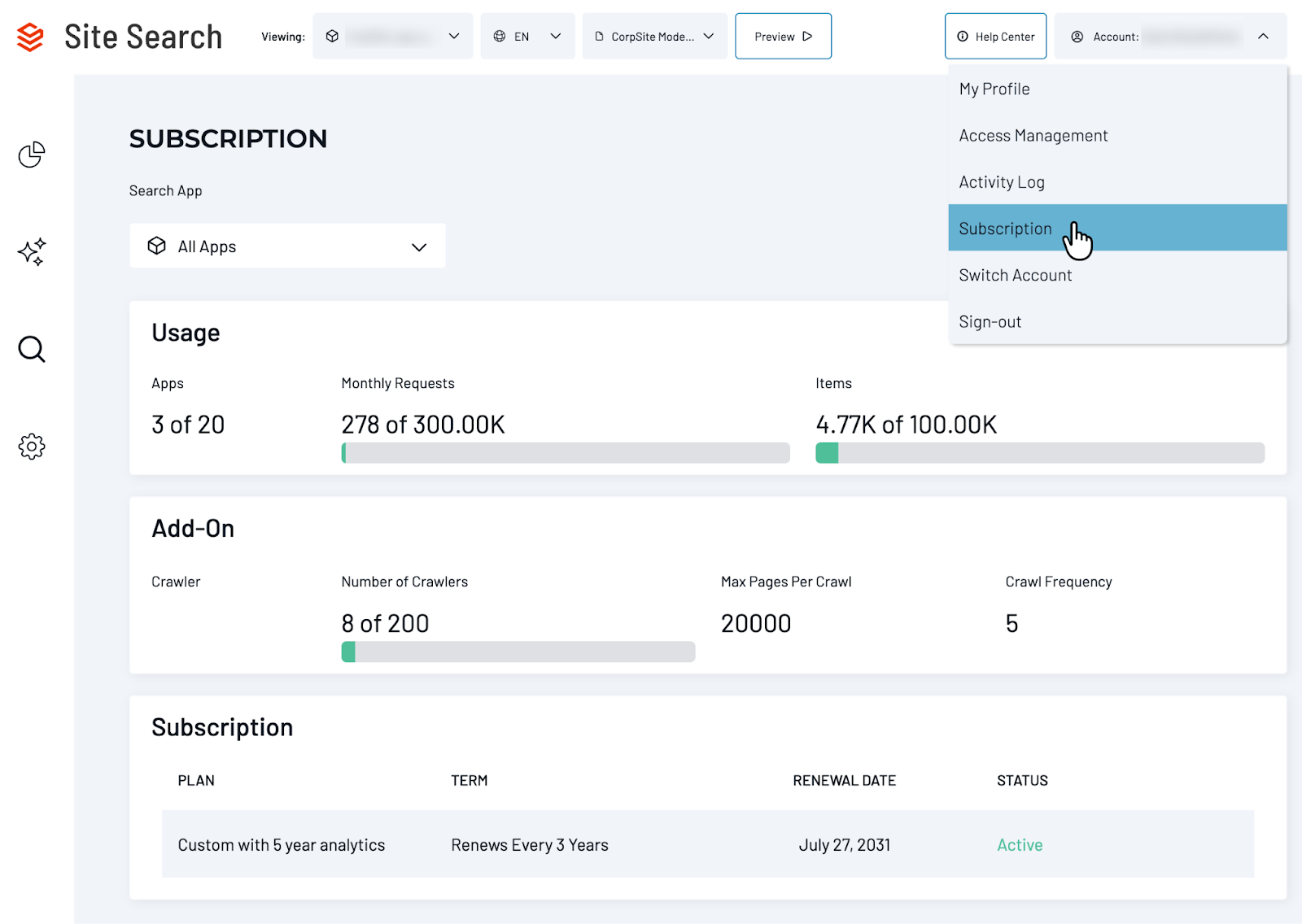Screen dimensions: 1302x924
Task: Click the Crawler label in Add-On
Action: (176, 582)
